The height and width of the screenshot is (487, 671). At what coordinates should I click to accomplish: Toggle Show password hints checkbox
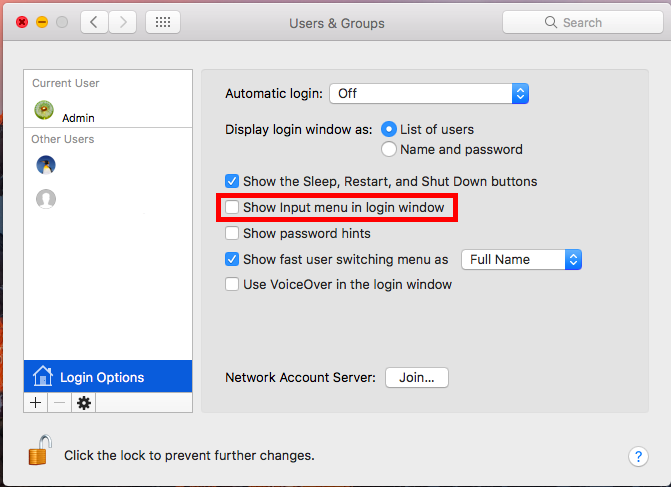click(232, 234)
